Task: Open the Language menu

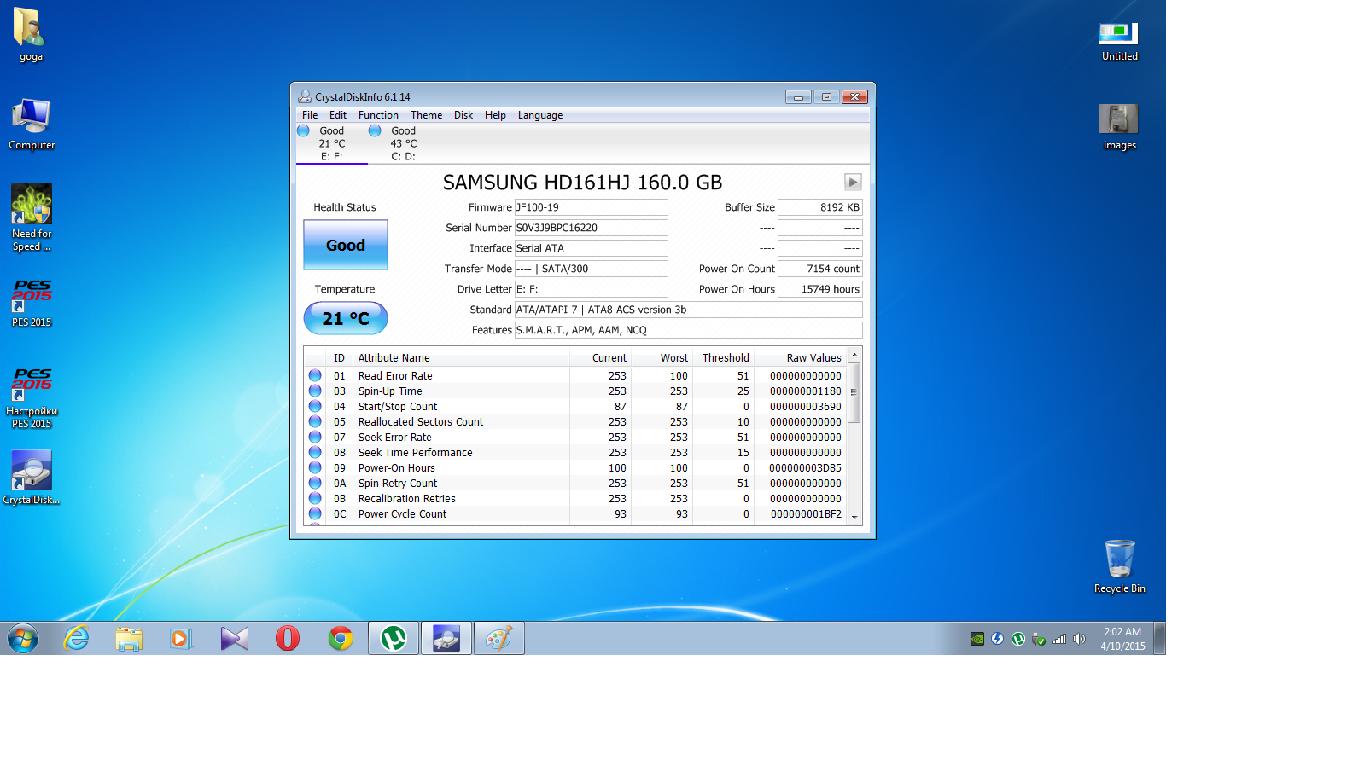Action: tap(540, 115)
